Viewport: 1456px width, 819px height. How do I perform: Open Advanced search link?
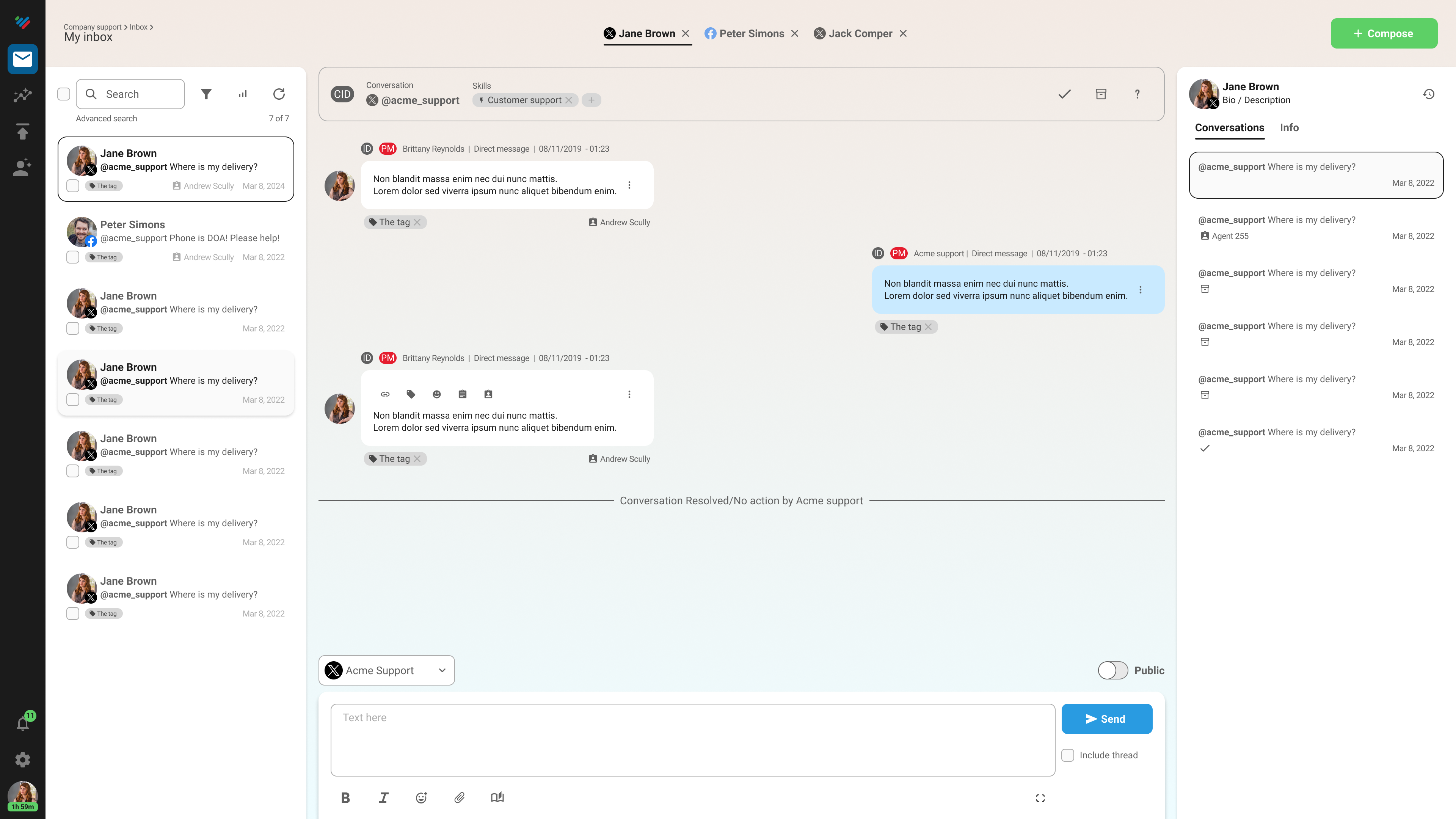106,118
